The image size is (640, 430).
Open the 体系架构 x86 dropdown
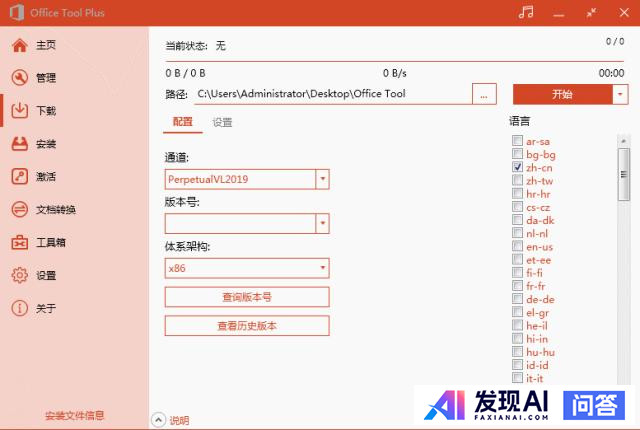[322, 268]
